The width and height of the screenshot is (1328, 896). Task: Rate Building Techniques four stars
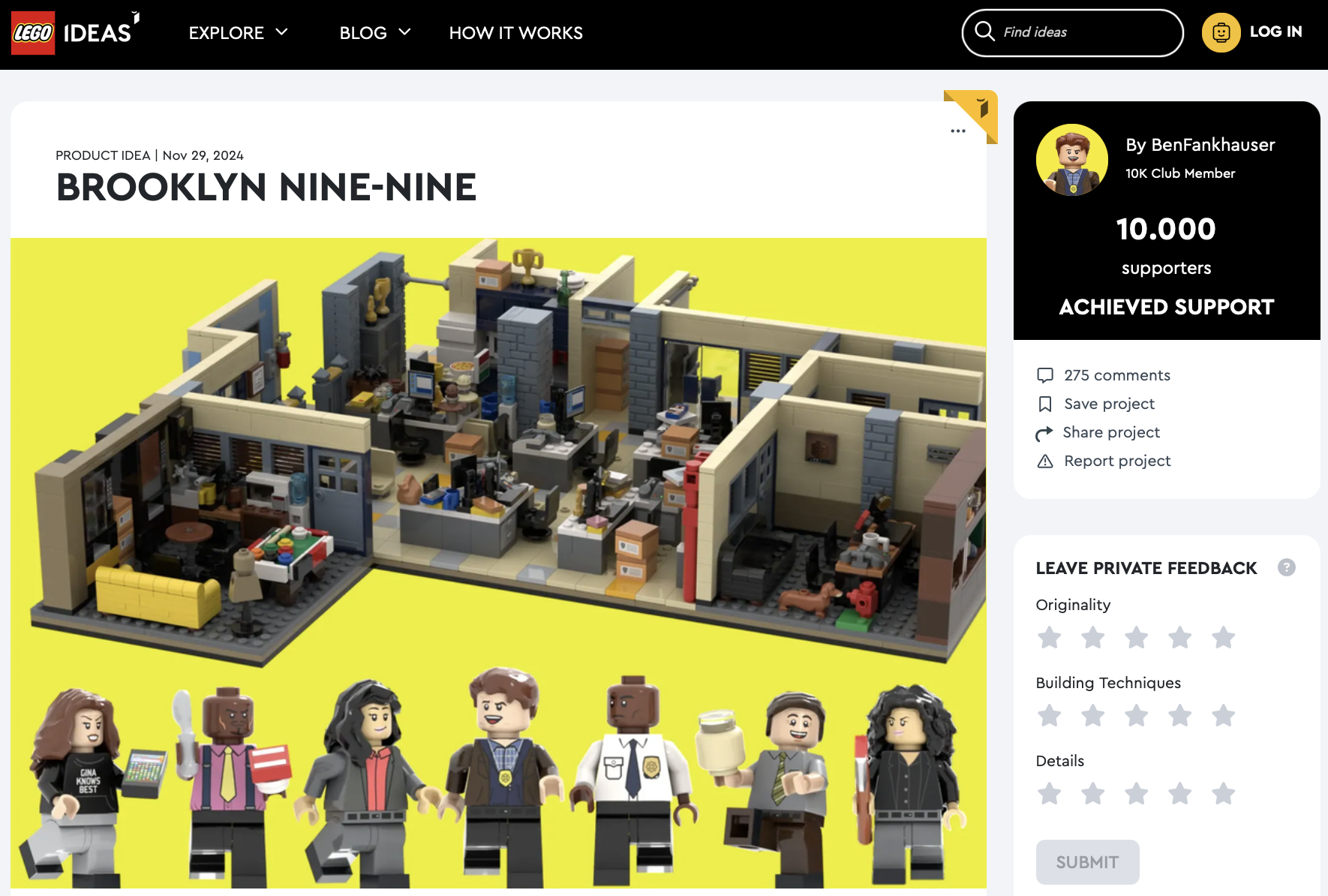click(x=1179, y=716)
